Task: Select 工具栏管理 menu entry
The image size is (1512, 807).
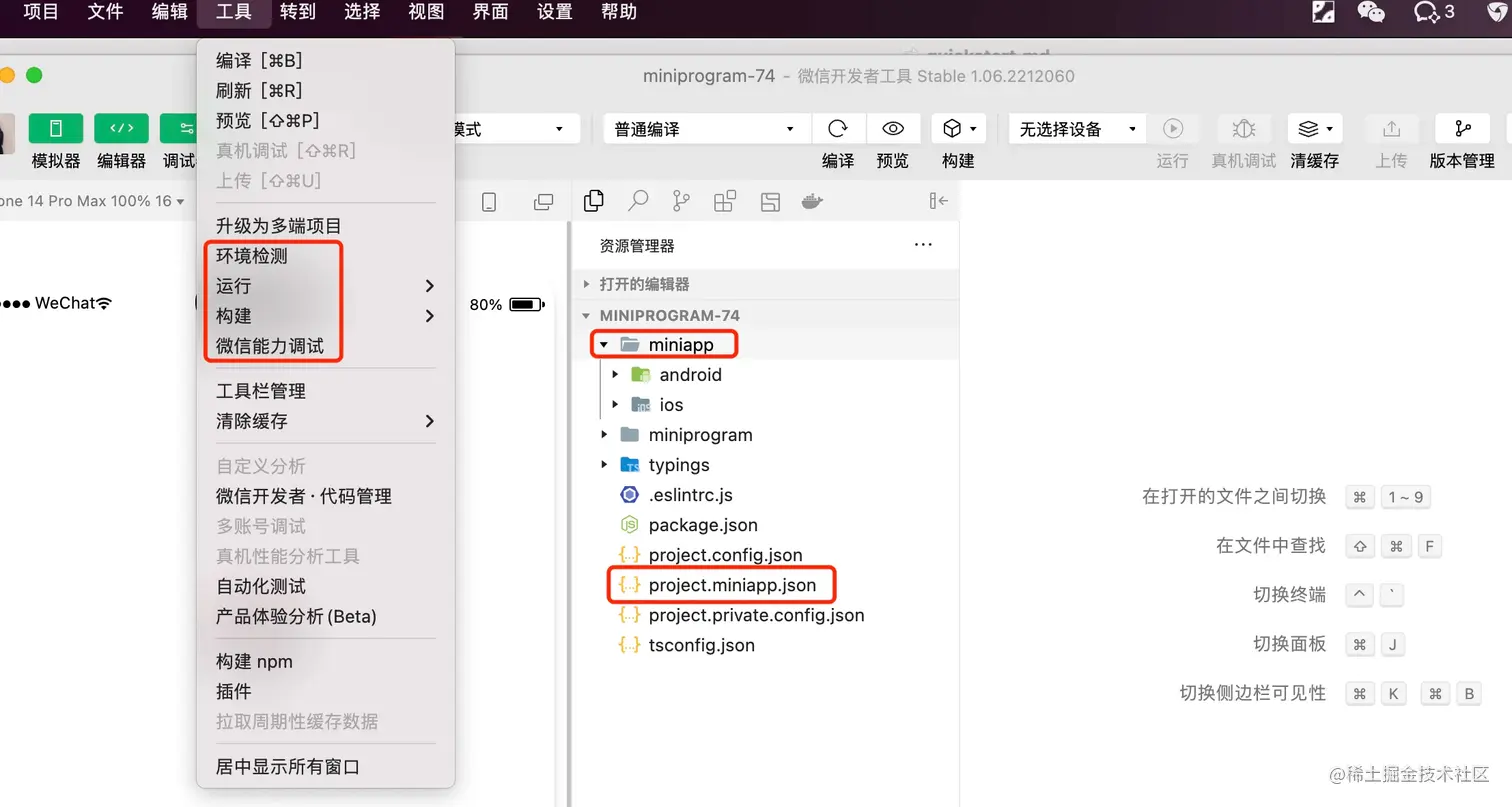Action: coord(326,391)
